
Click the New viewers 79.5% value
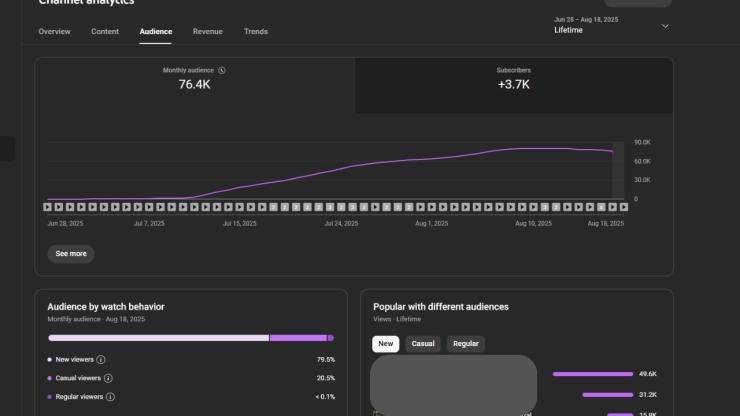(326, 360)
